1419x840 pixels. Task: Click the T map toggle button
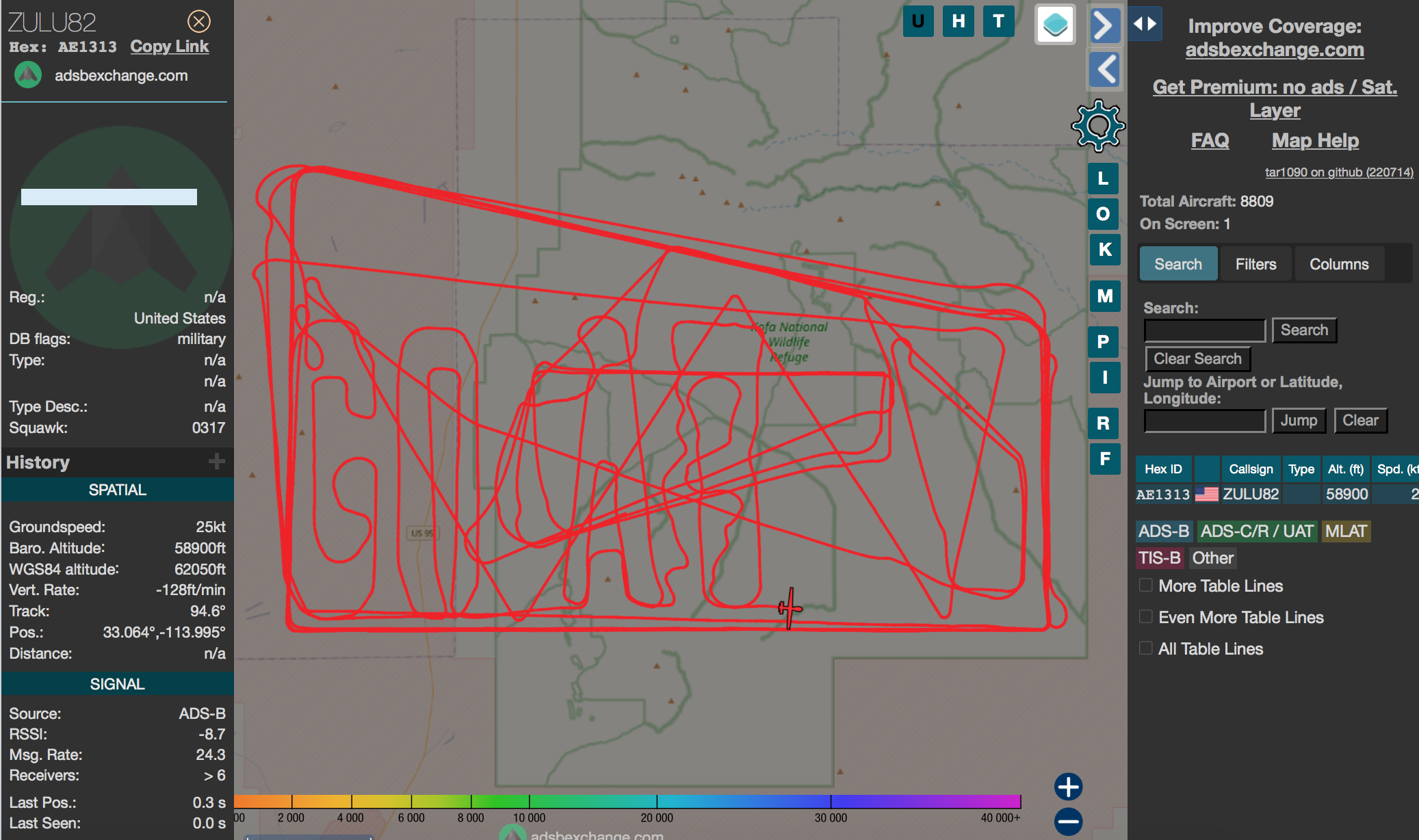[x=999, y=21]
